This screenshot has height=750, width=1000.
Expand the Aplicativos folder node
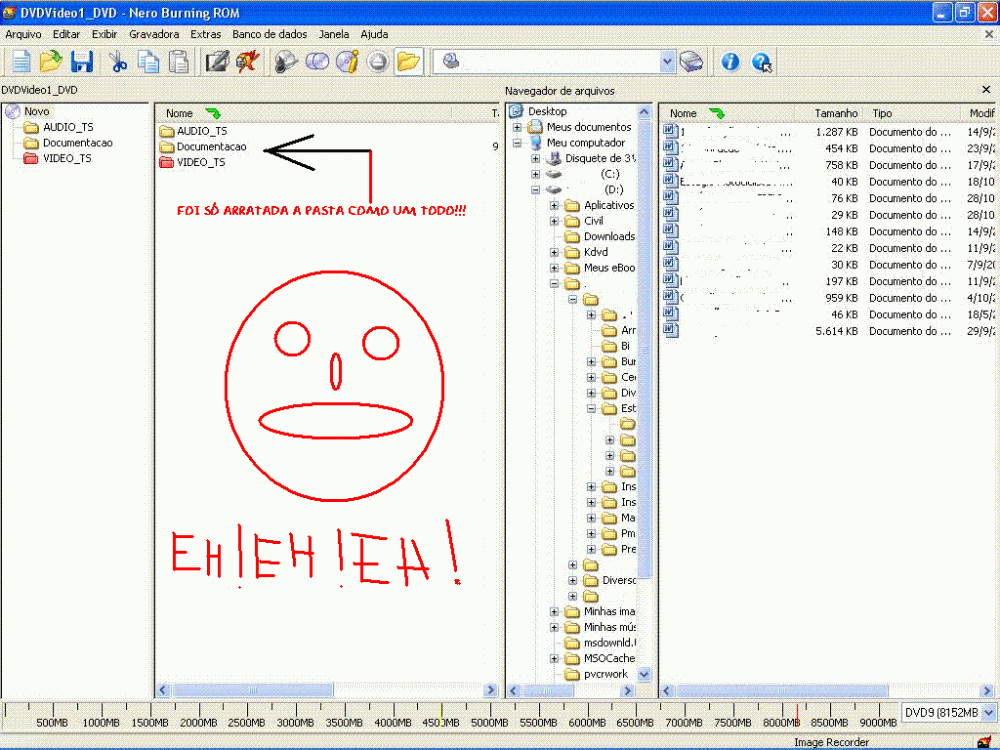[x=554, y=205]
